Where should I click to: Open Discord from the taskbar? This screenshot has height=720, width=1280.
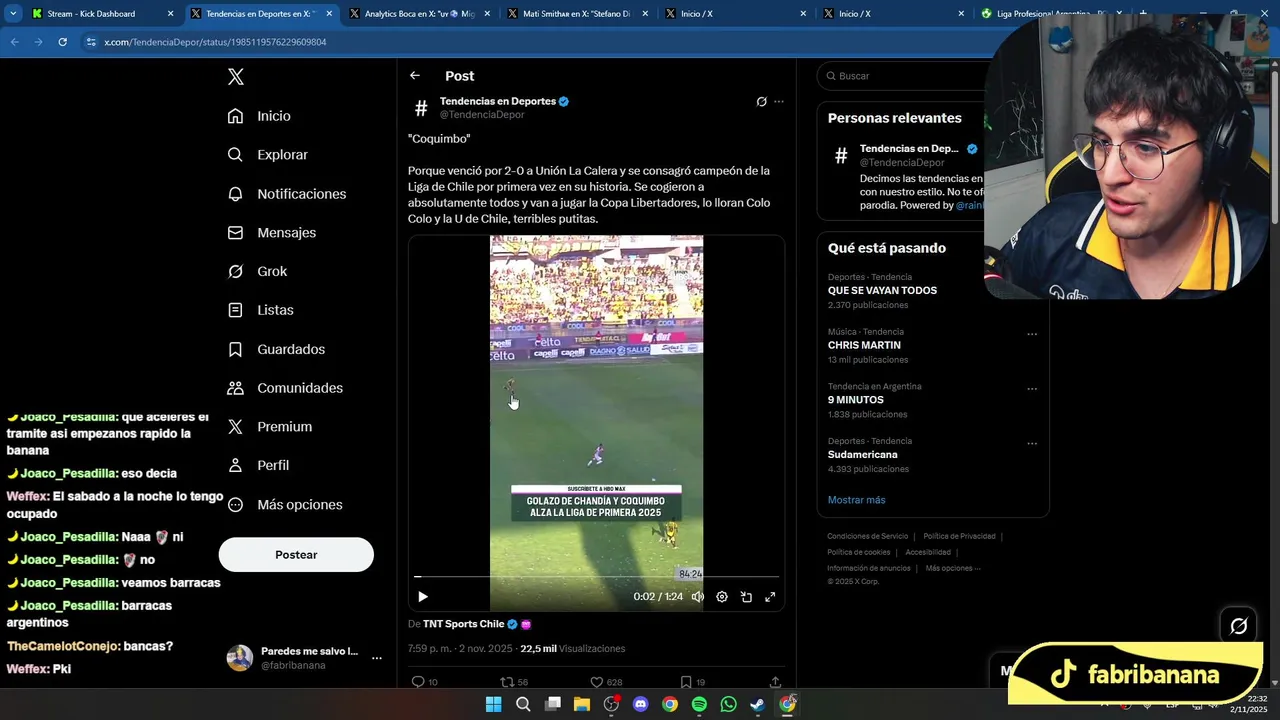pos(640,704)
